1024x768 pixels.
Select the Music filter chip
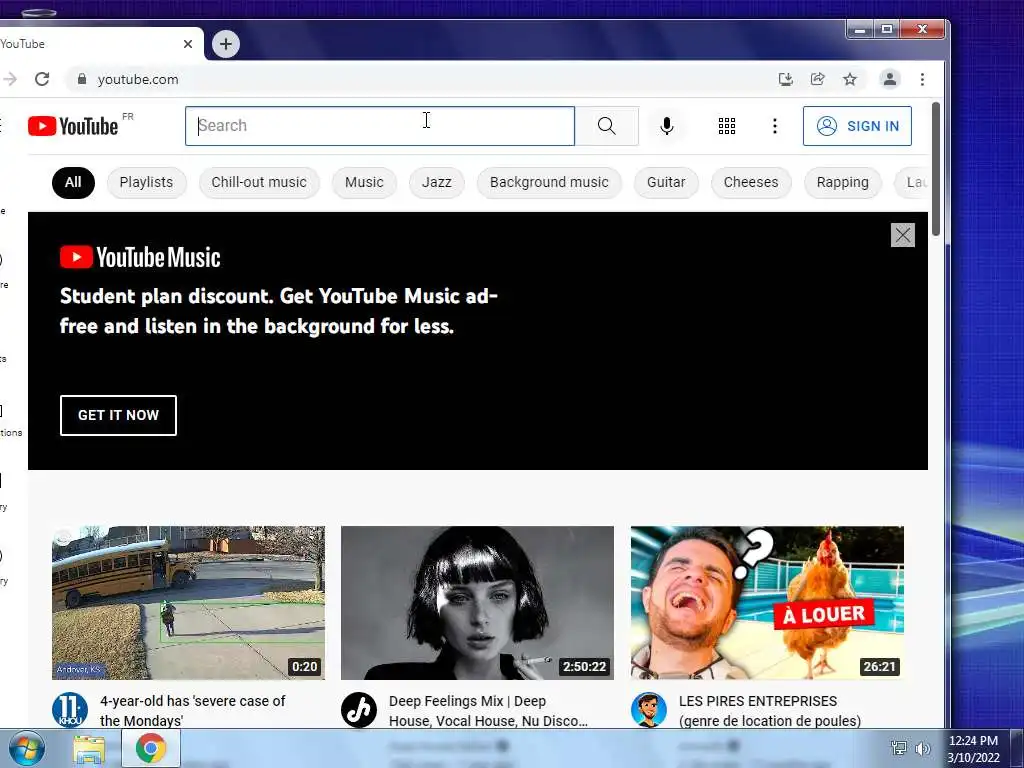(x=364, y=182)
